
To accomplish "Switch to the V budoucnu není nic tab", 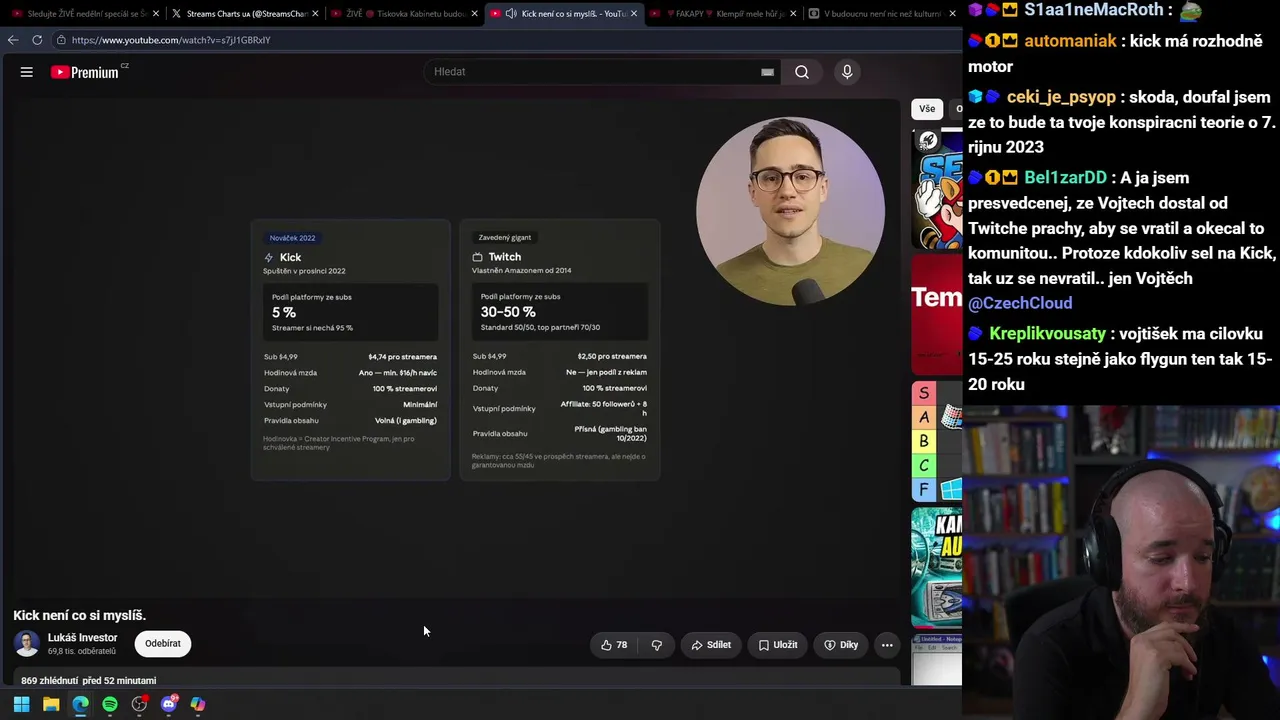I will [882, 14].
